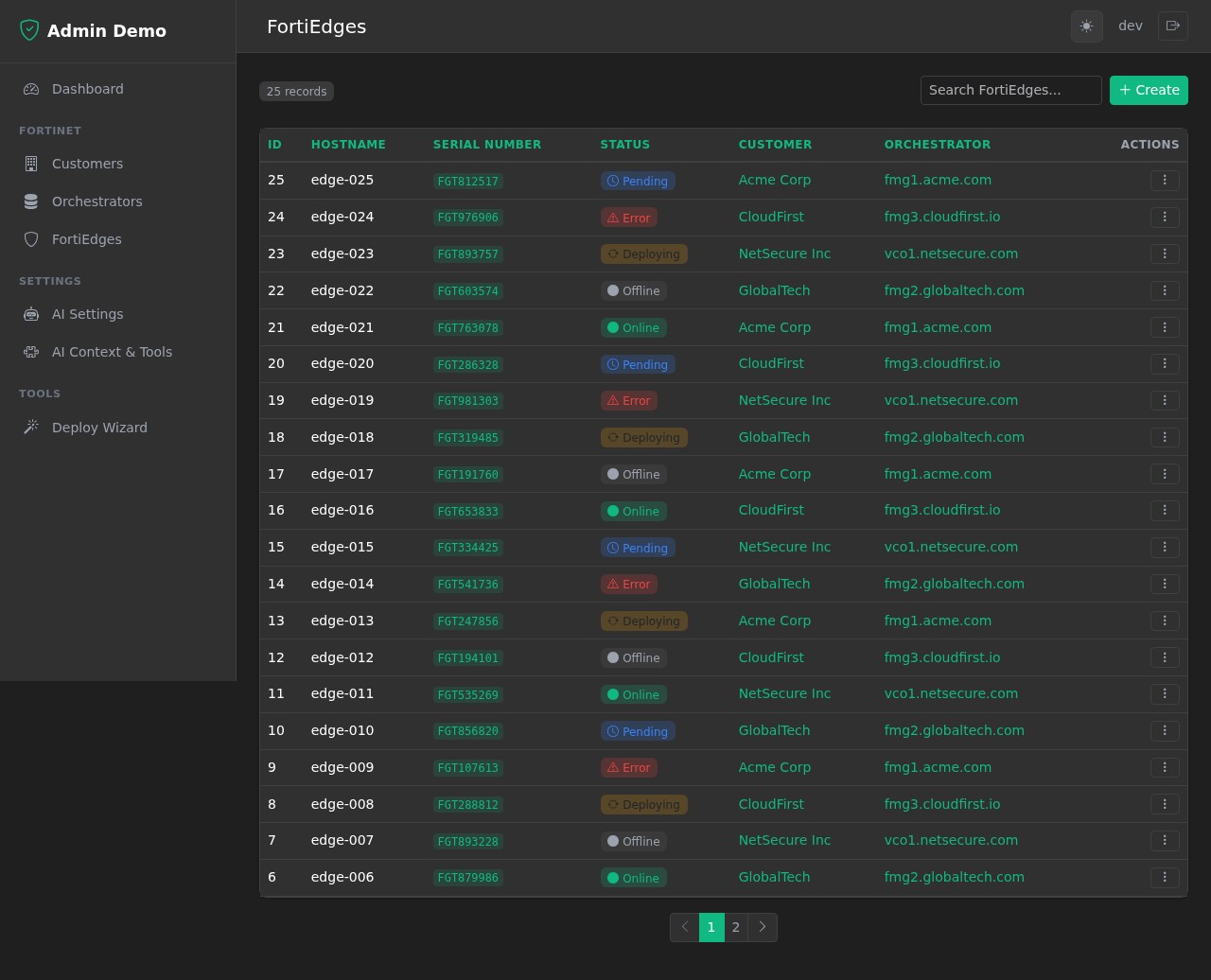Open fmg2.globaltech.com orchestrator for edge-006
This screenshot has width=1211, height=980.
pyautogui.click(x=954, y=877)
